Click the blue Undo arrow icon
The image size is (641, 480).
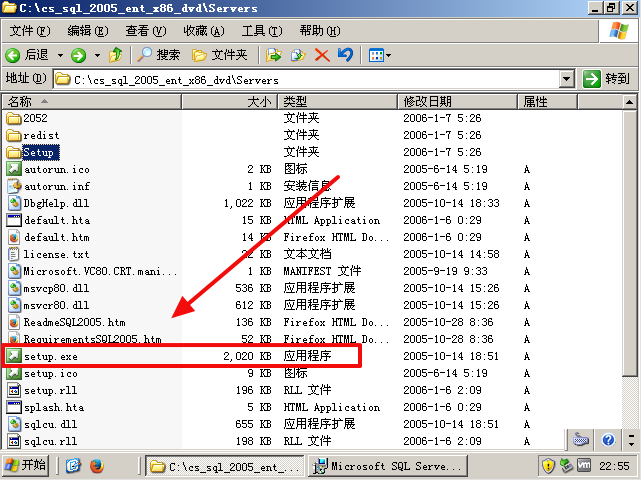pos(345,55)
